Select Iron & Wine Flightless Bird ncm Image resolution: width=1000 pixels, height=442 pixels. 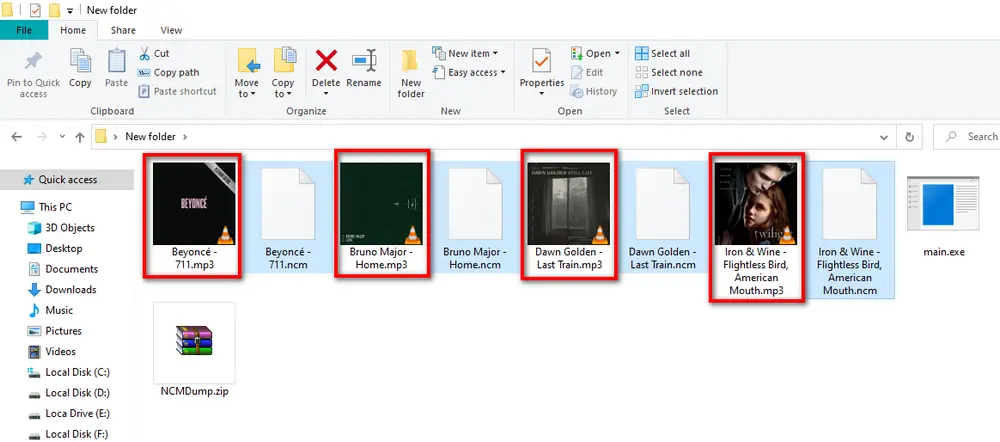click(x=849, y=230)
